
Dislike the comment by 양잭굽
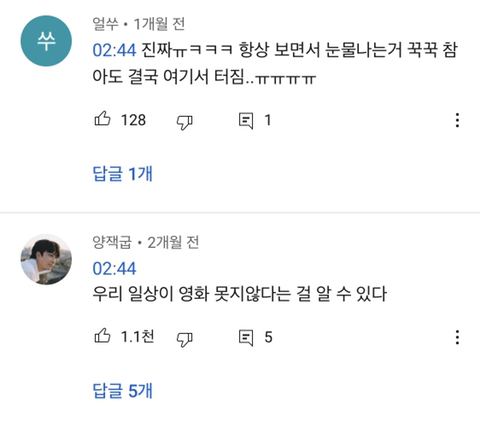tap(184, 339)
